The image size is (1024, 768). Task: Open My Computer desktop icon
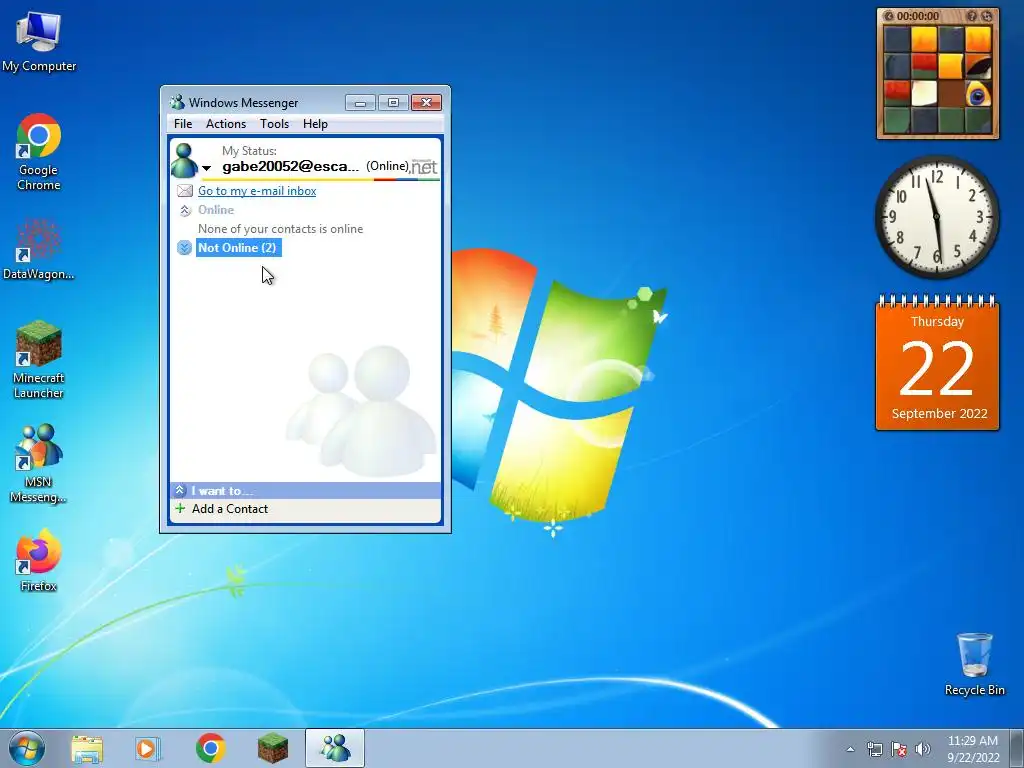point(39,42)
